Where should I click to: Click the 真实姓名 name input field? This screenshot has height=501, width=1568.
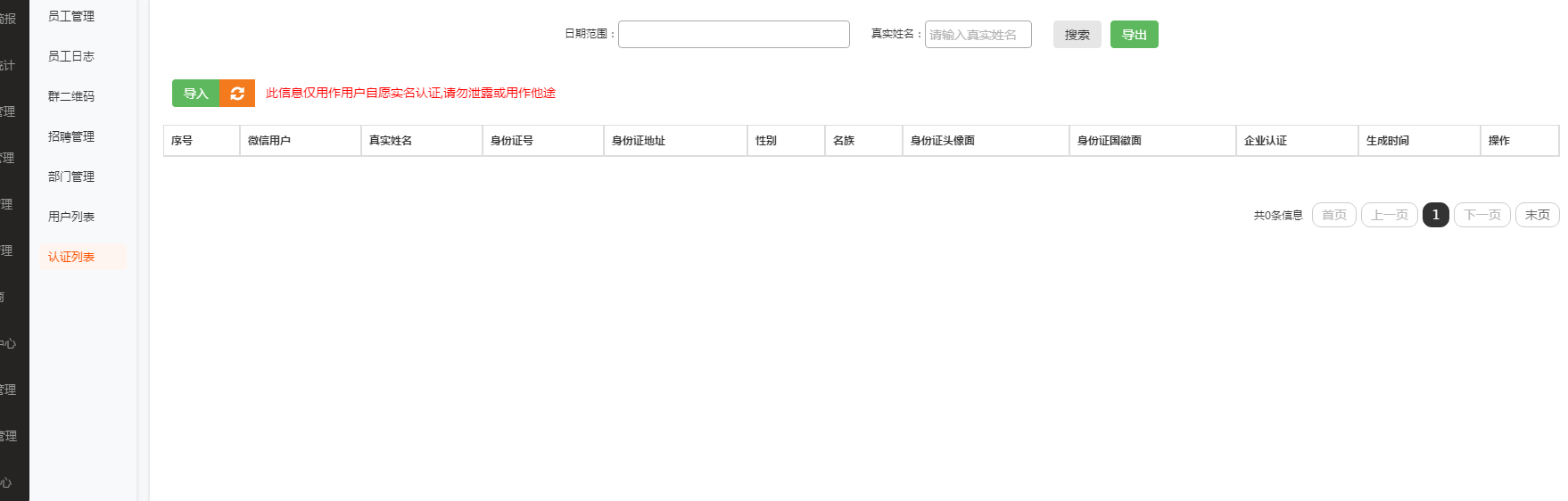[x=978, y=35]
